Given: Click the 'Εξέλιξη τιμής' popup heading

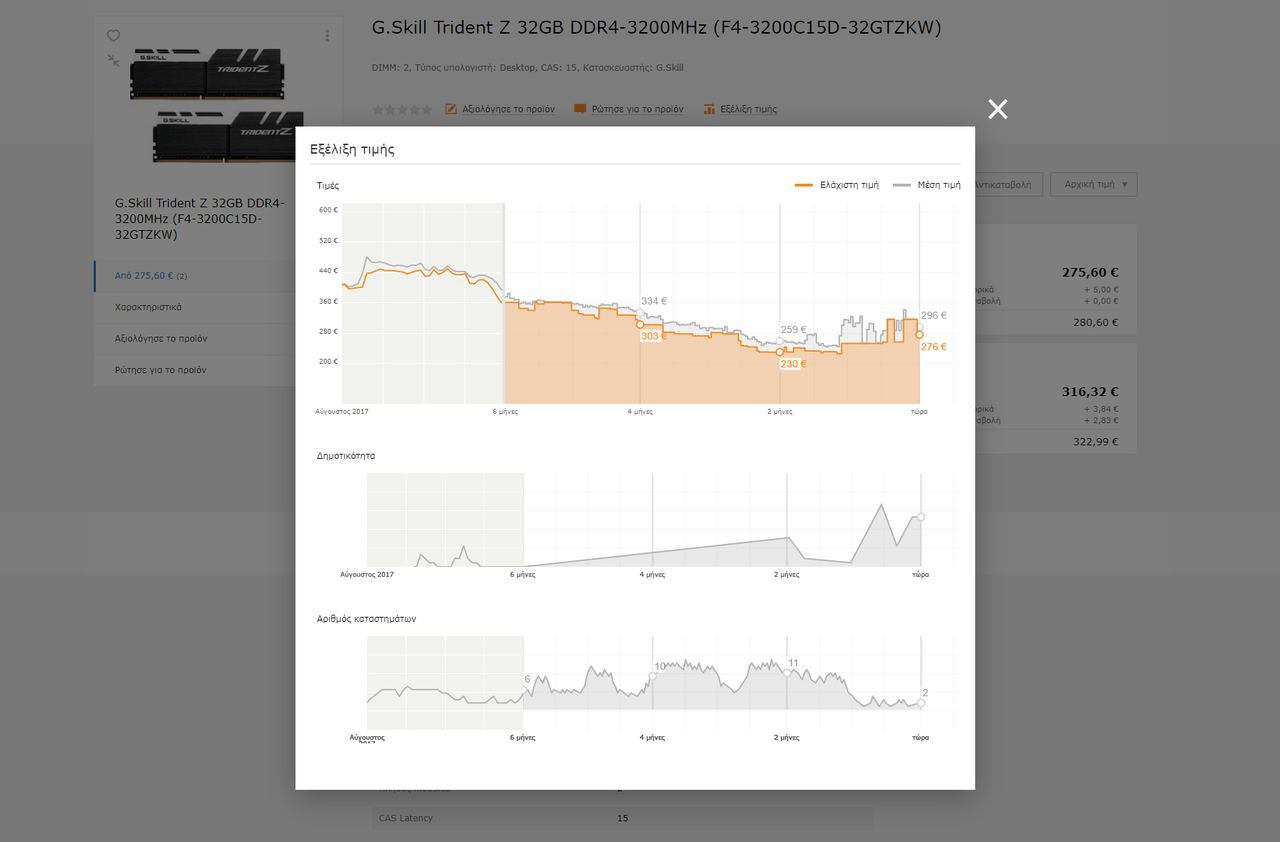Looking at the screenshot, I should click(x=352, y=149).
